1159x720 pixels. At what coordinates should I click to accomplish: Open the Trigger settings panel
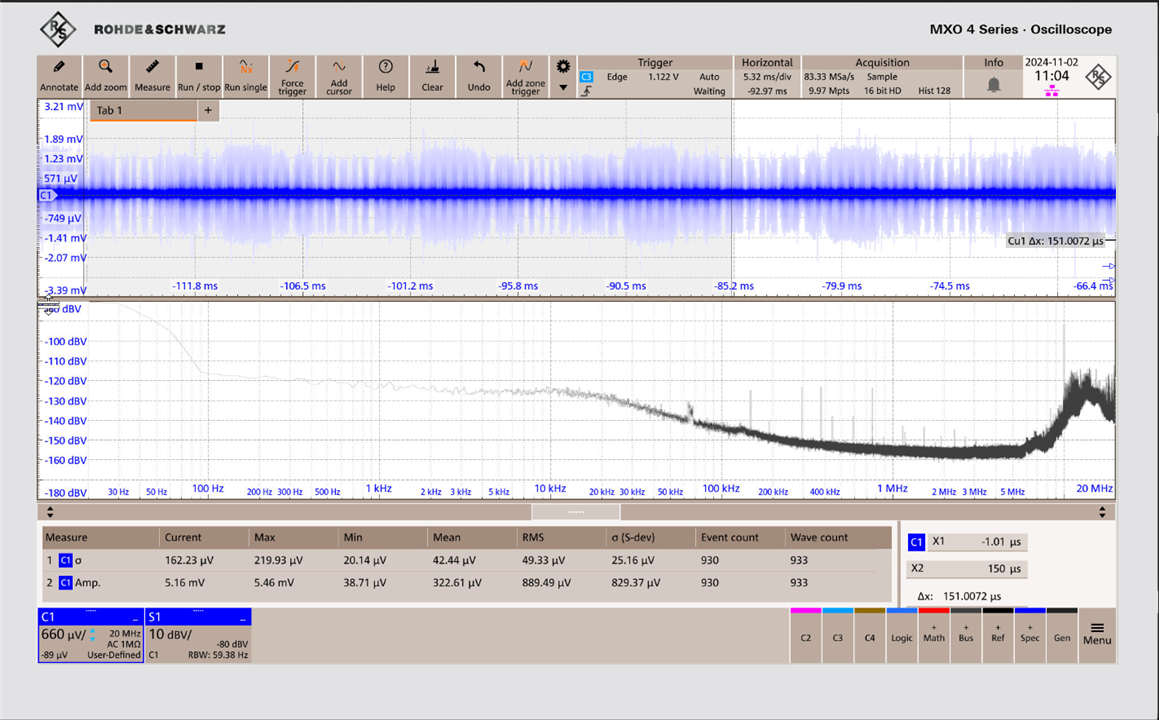[655, 77]
